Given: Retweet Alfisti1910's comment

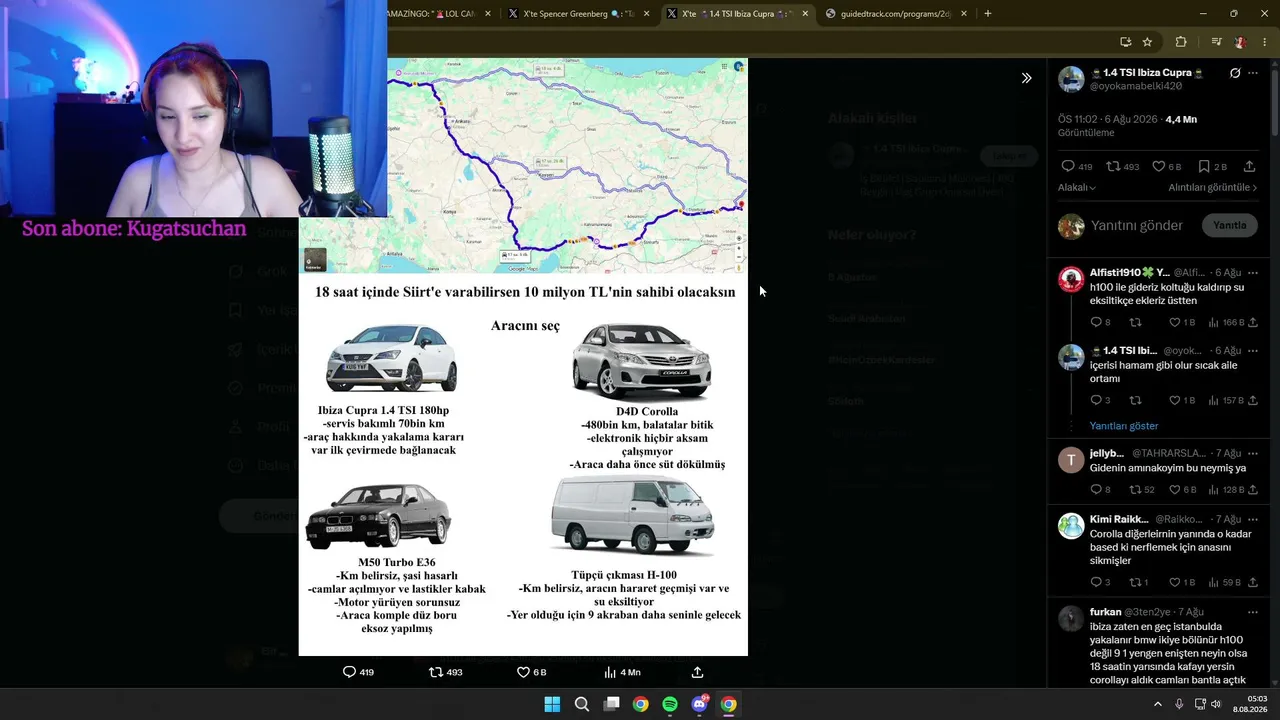Looking at the screenshot, I should click(1135, 322).
